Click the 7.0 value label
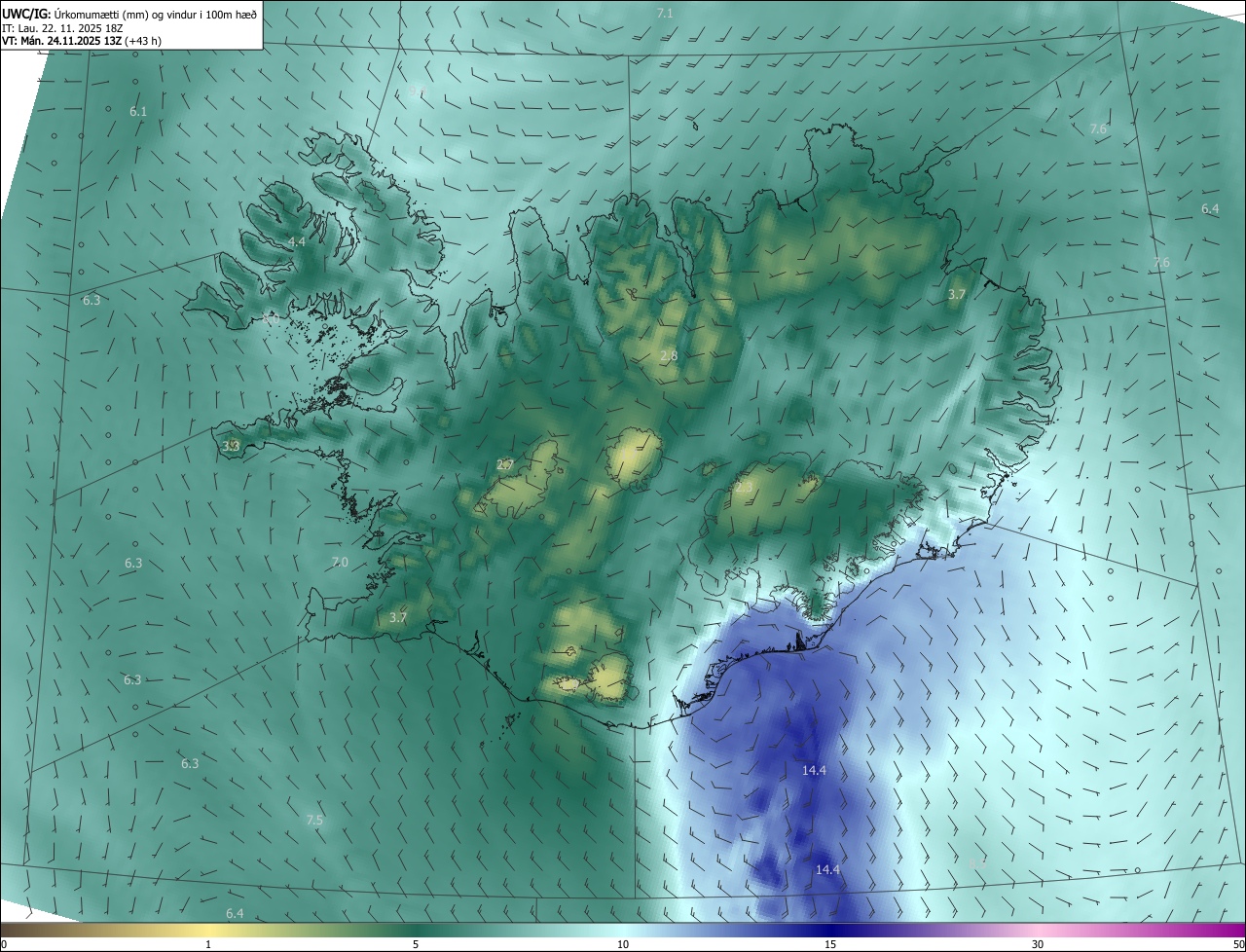The image size is (1246, 952). [340, 563]
